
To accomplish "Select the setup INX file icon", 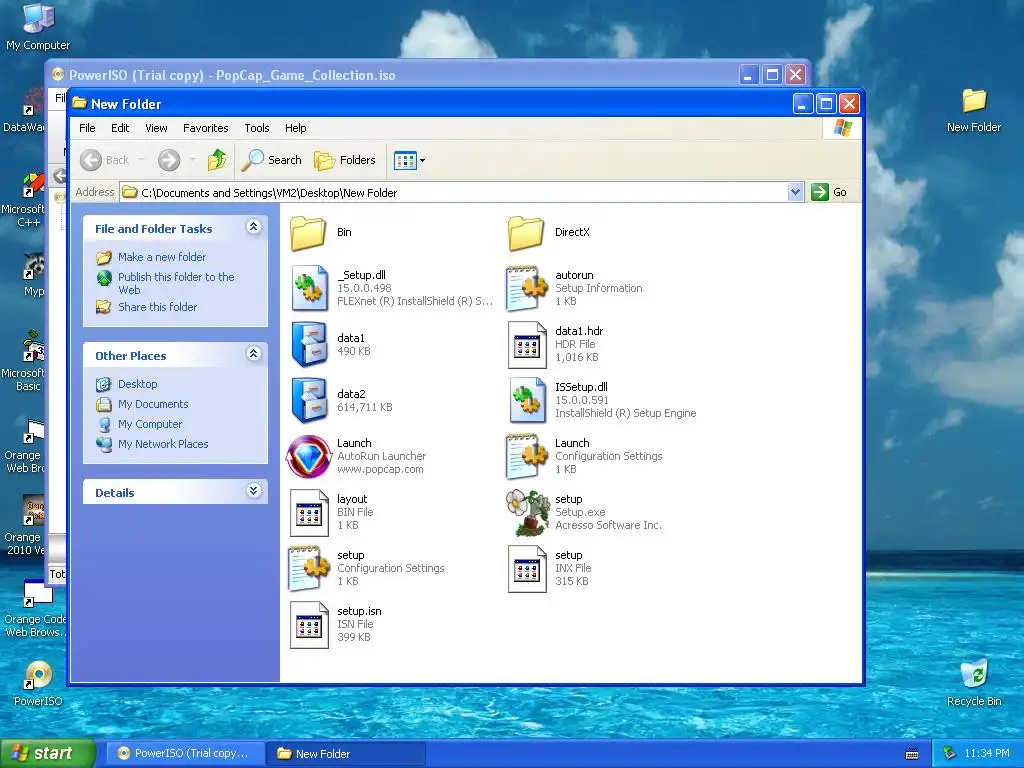I will 526,569.
